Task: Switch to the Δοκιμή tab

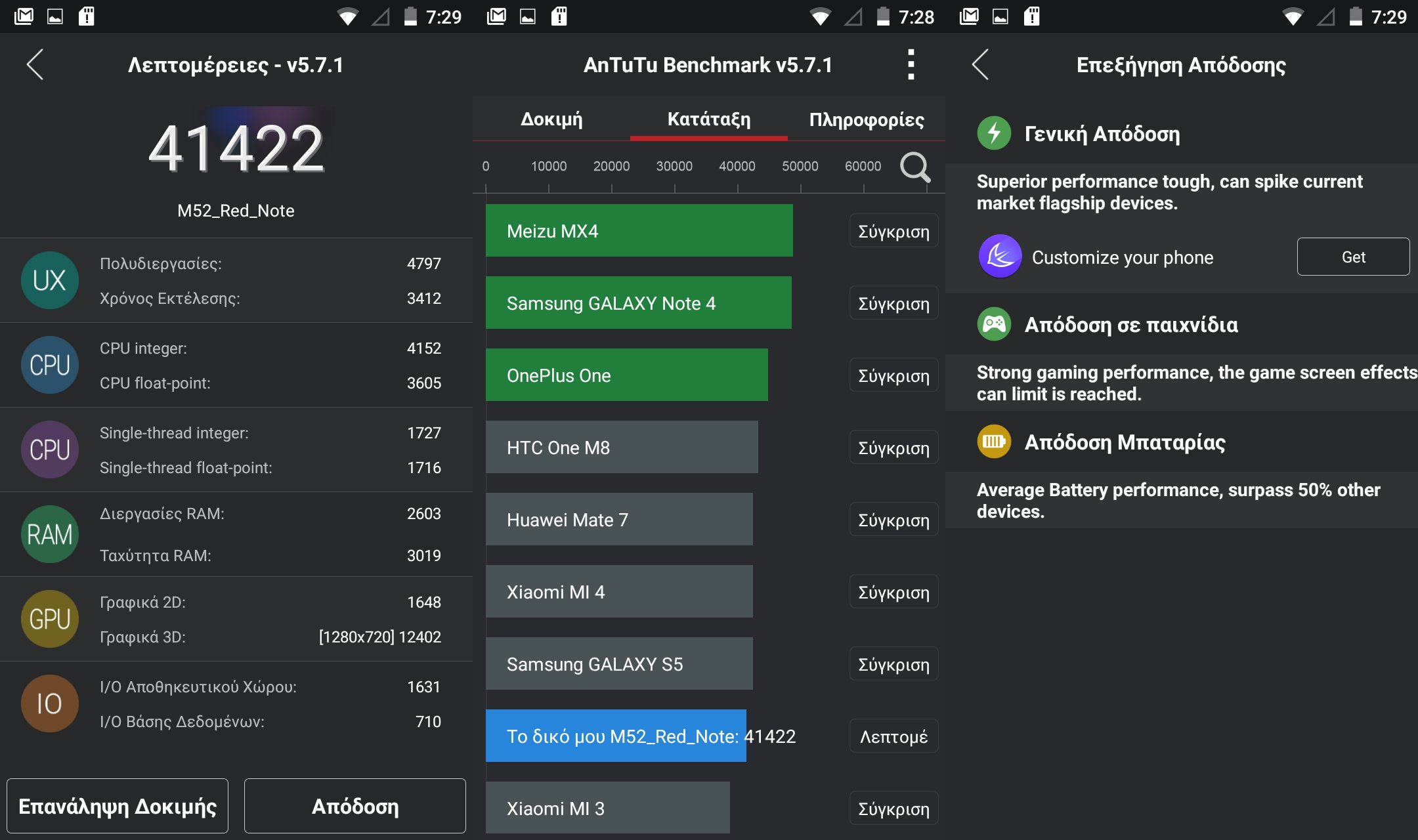Action: click(x=551, y=119)
